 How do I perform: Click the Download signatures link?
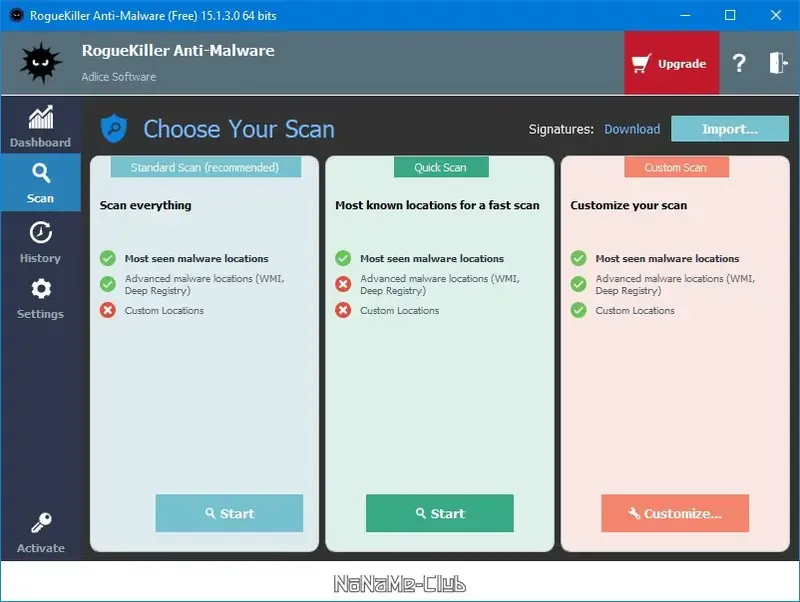point(632,129)
